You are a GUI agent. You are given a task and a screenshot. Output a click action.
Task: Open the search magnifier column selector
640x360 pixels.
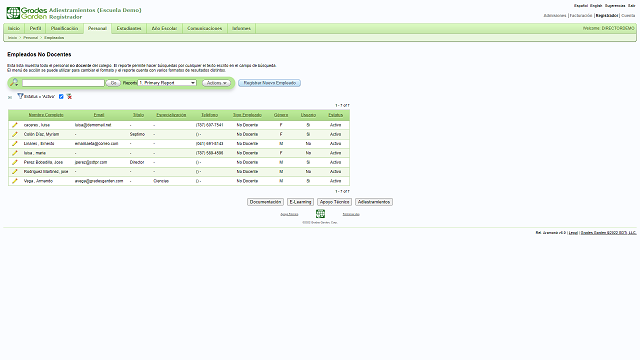tap(14, 82)
